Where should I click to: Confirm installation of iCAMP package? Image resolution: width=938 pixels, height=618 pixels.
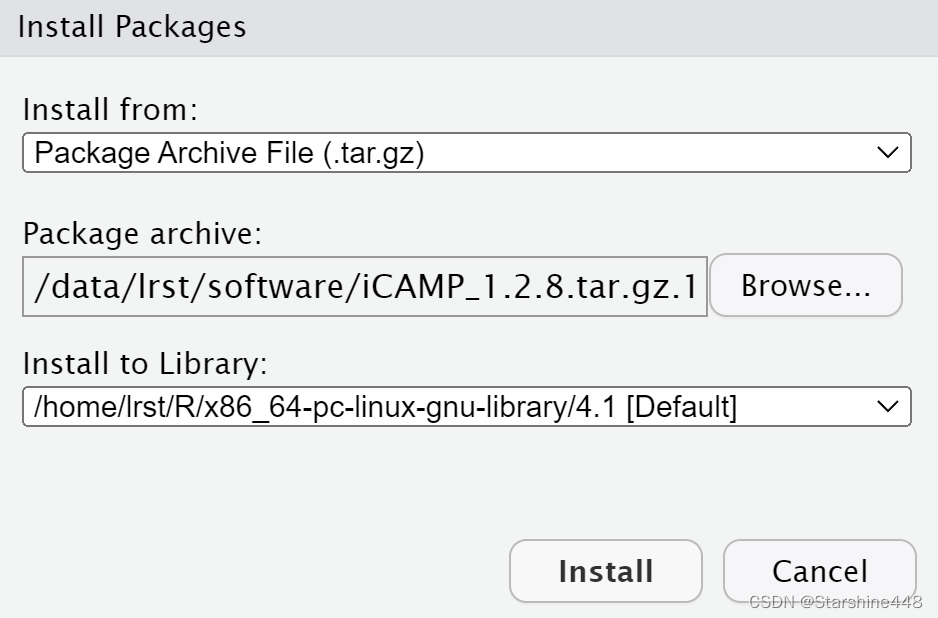click(x=605, y=571)
